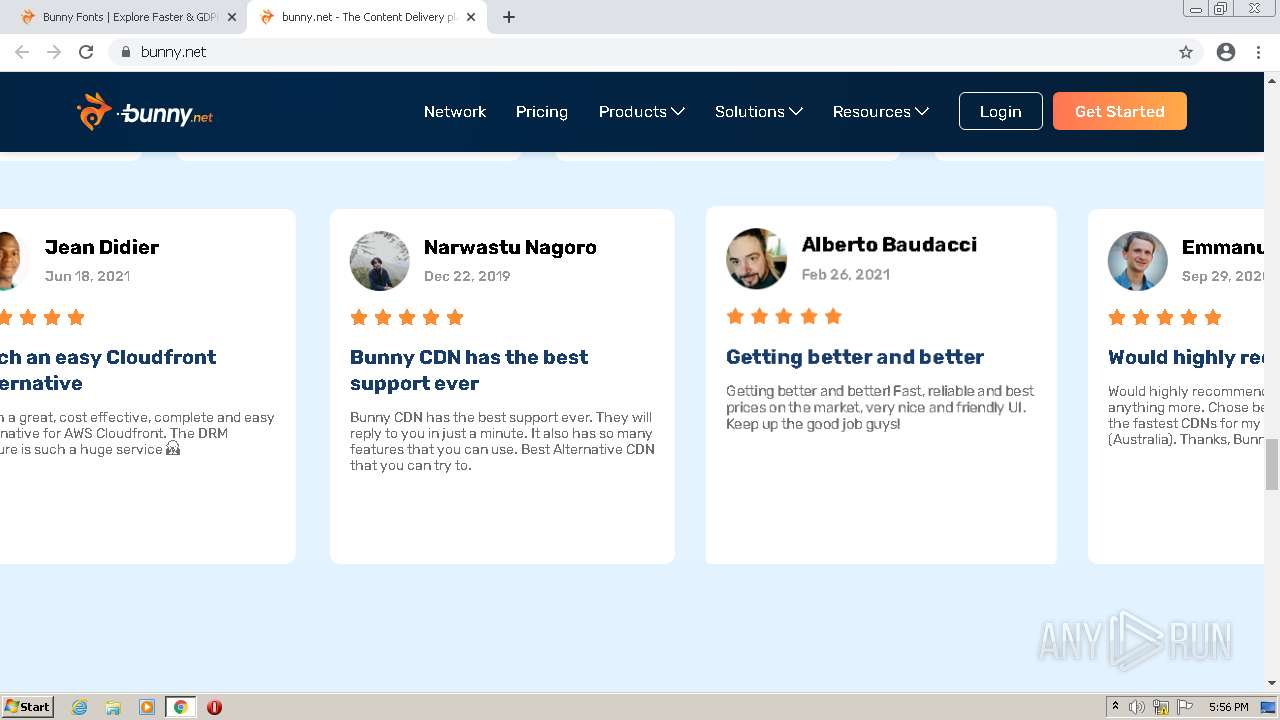The width and height of the screenshot is (1280, 720).
Task: Click Narwastu Nagoro's review body text
Action: [x=502, y=441]
